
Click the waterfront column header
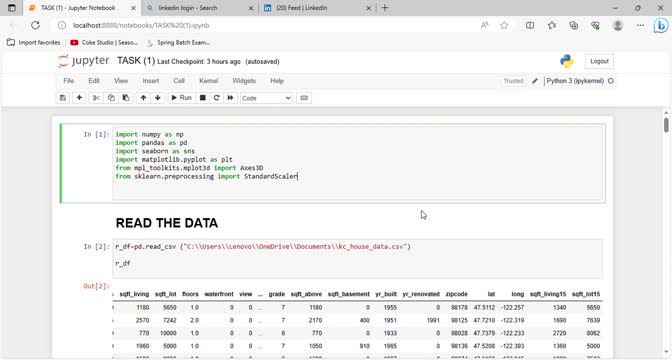219,294
